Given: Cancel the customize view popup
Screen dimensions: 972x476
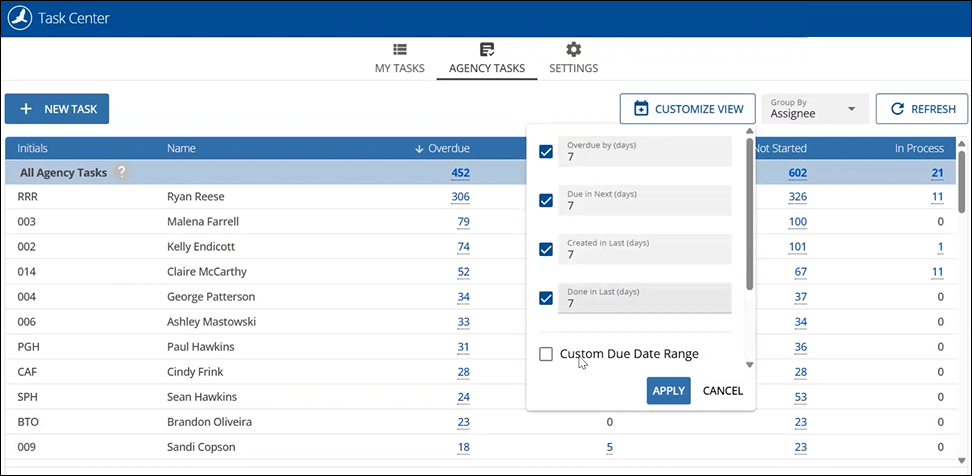Looking at the screenshot, I should pyautogui.click(x=722, y=390).
